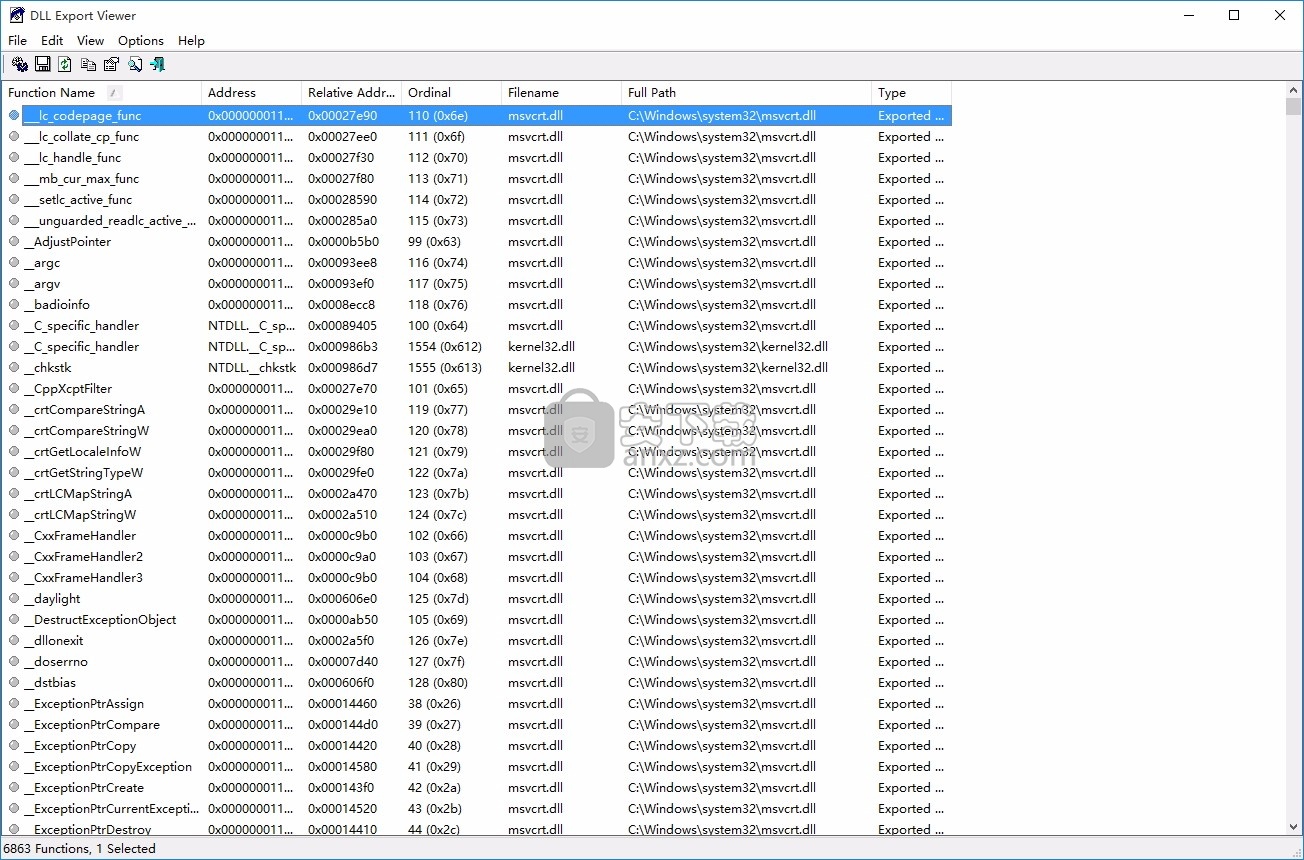Sort by the Address column header
The image size is (1304, 860).
point(252,93)
